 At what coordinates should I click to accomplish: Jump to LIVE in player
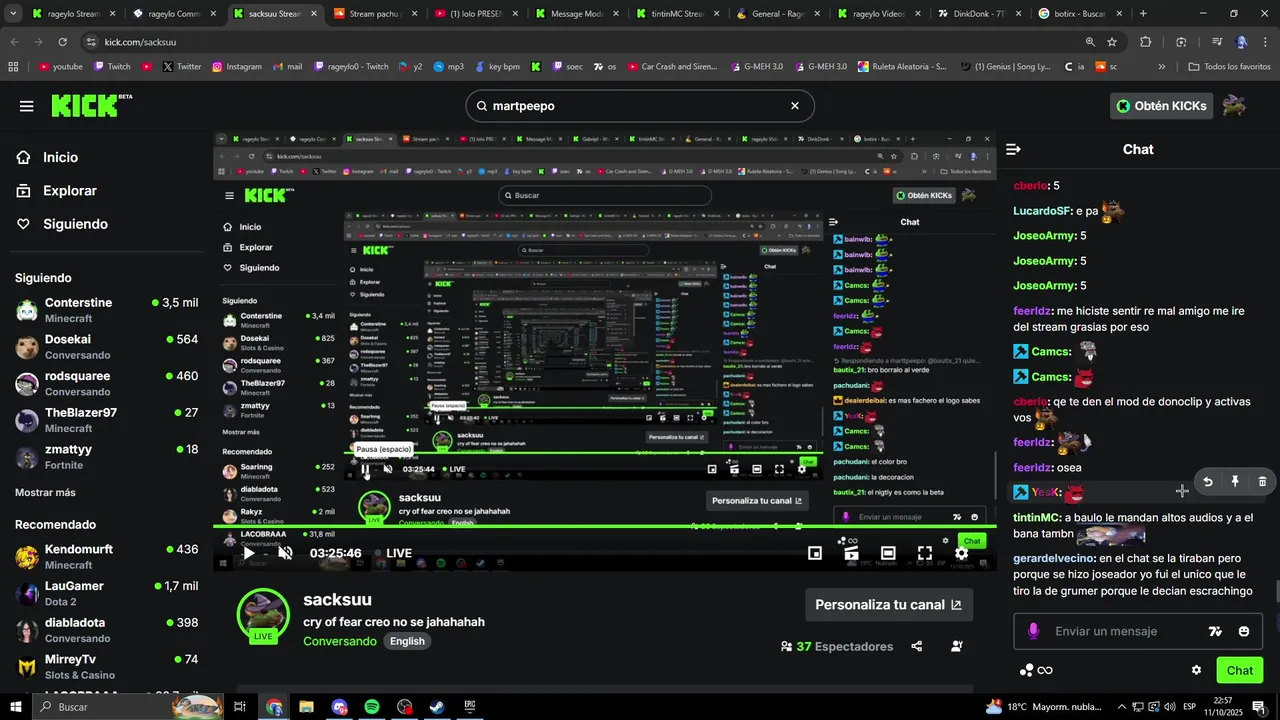pos(393,553)
